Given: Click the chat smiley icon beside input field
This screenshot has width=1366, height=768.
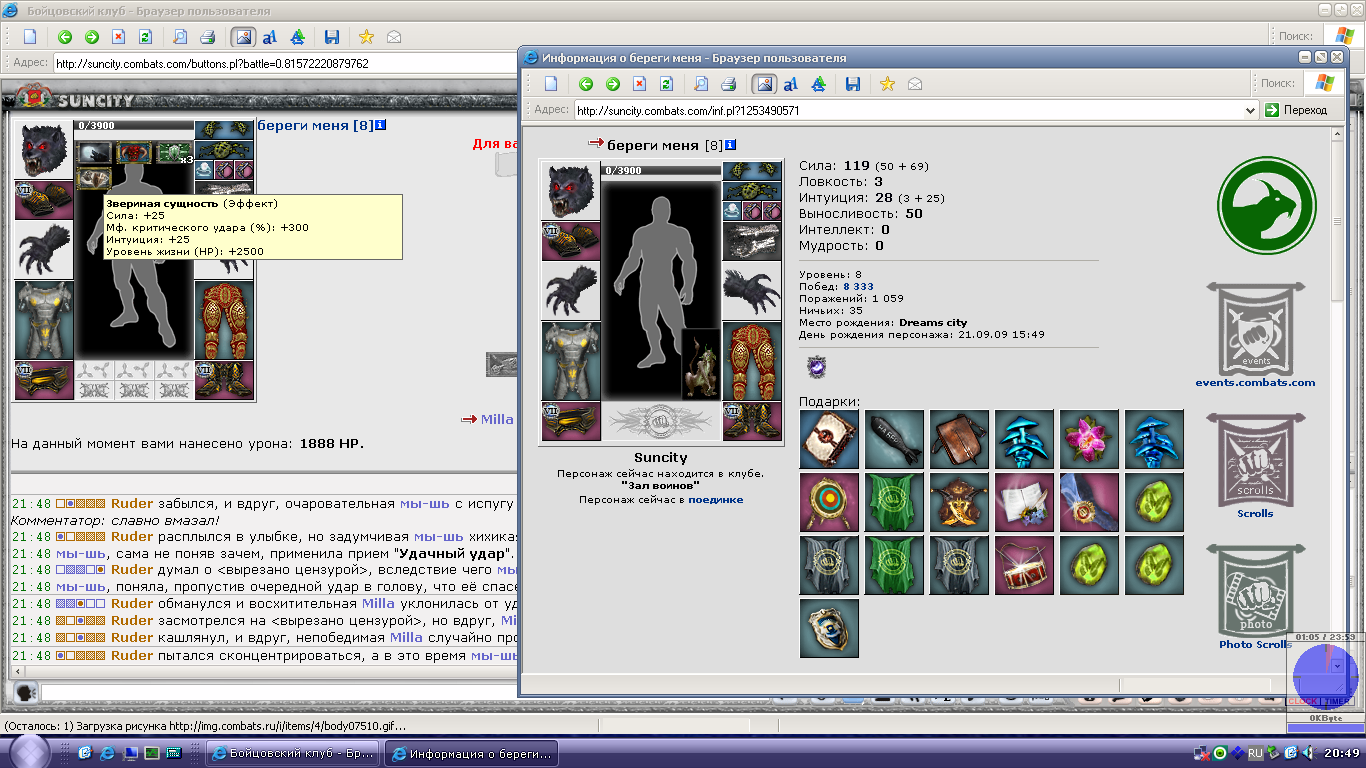Looking at the screenshot, I should pyautogui.click(x=25, y=691).
